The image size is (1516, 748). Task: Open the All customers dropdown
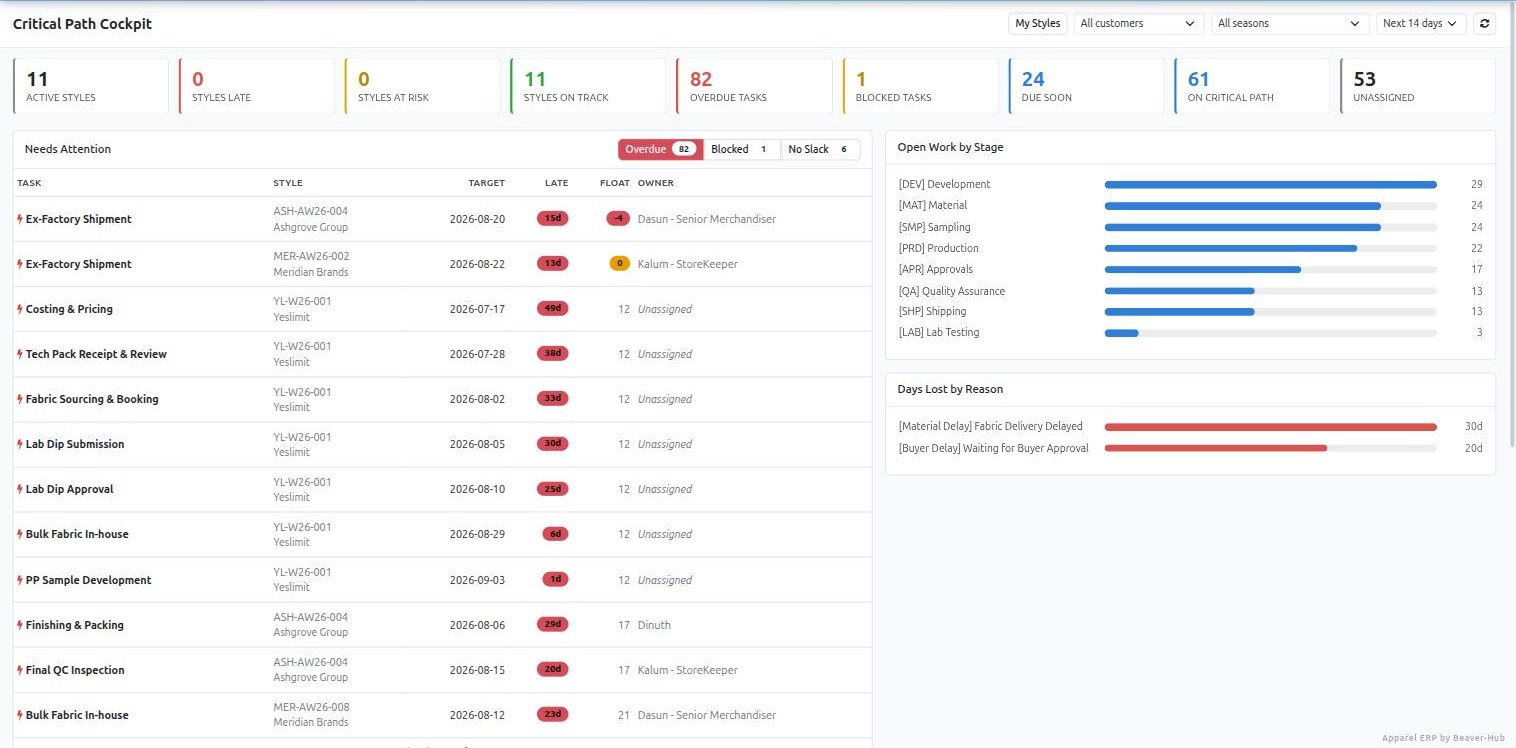tap(1139, 23)
